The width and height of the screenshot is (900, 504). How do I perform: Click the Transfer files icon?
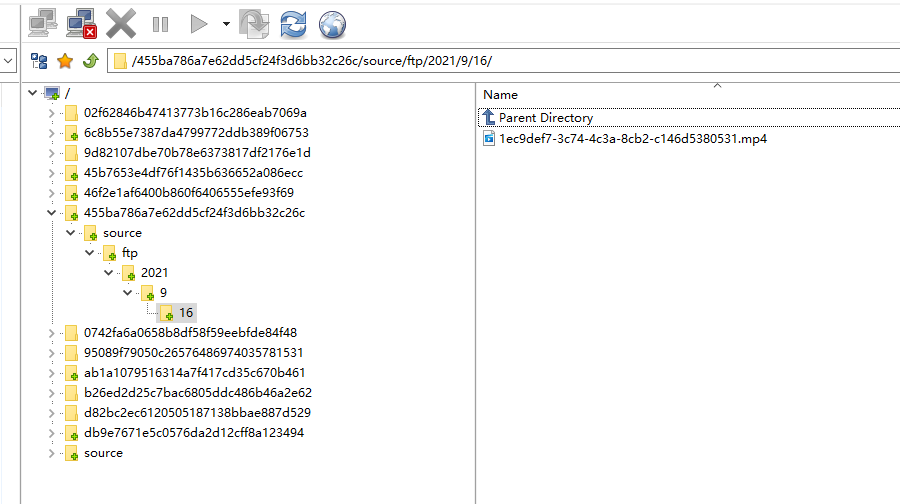point(254,24)
